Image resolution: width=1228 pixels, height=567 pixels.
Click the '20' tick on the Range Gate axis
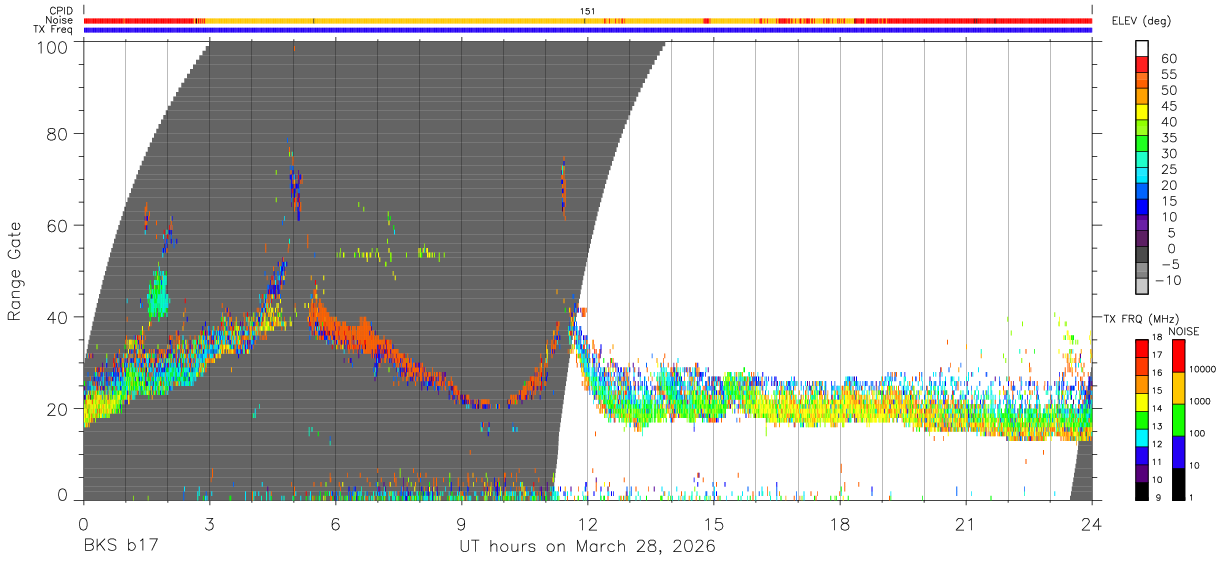58,409
